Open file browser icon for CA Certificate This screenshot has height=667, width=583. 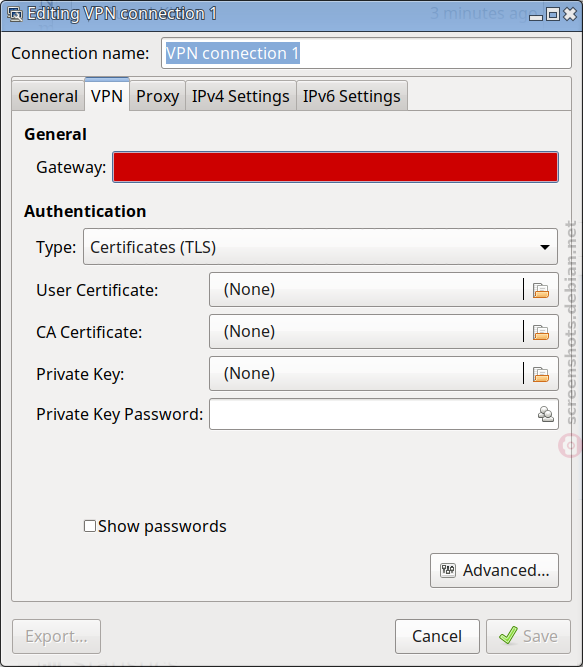(540, 332)
